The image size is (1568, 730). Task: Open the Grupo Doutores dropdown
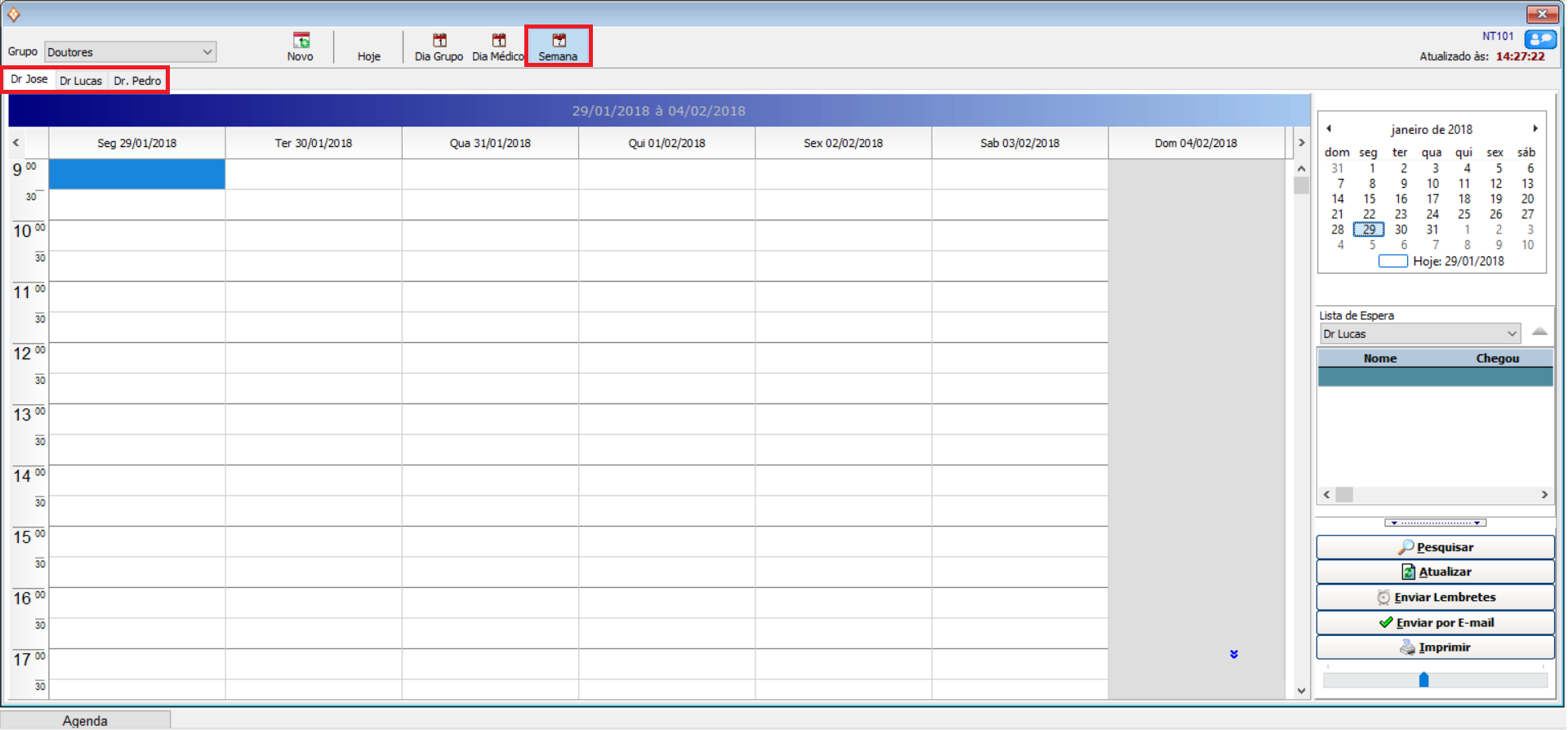207,52
